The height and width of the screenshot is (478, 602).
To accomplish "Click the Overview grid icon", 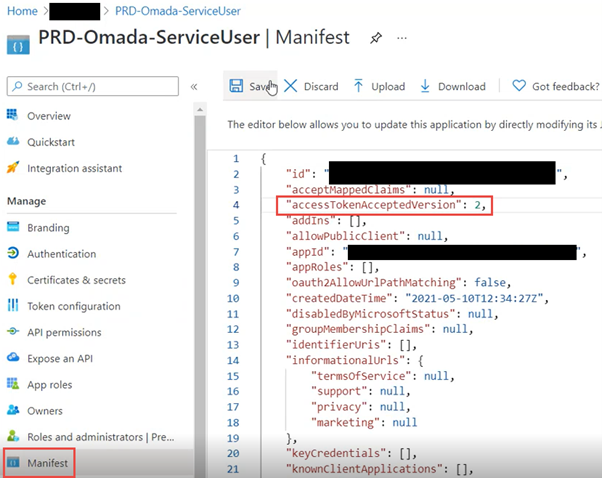I will [13, 115].
